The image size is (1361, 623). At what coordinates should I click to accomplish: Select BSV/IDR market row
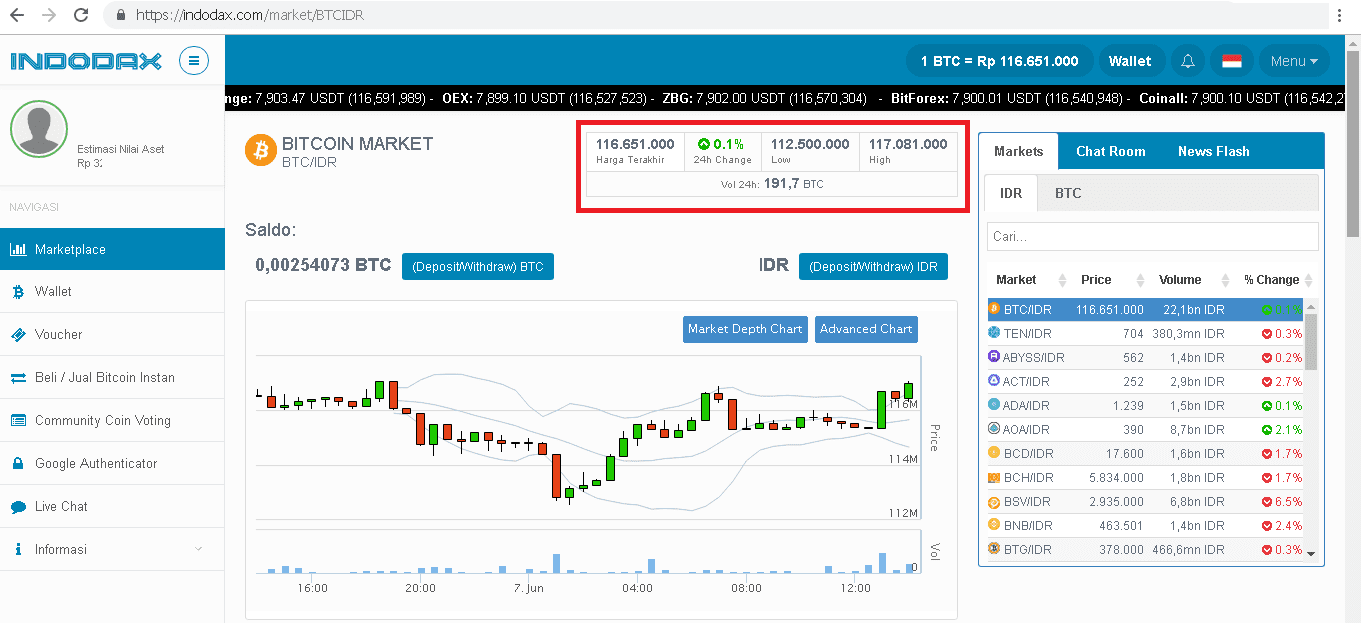tap(1146, 501)
